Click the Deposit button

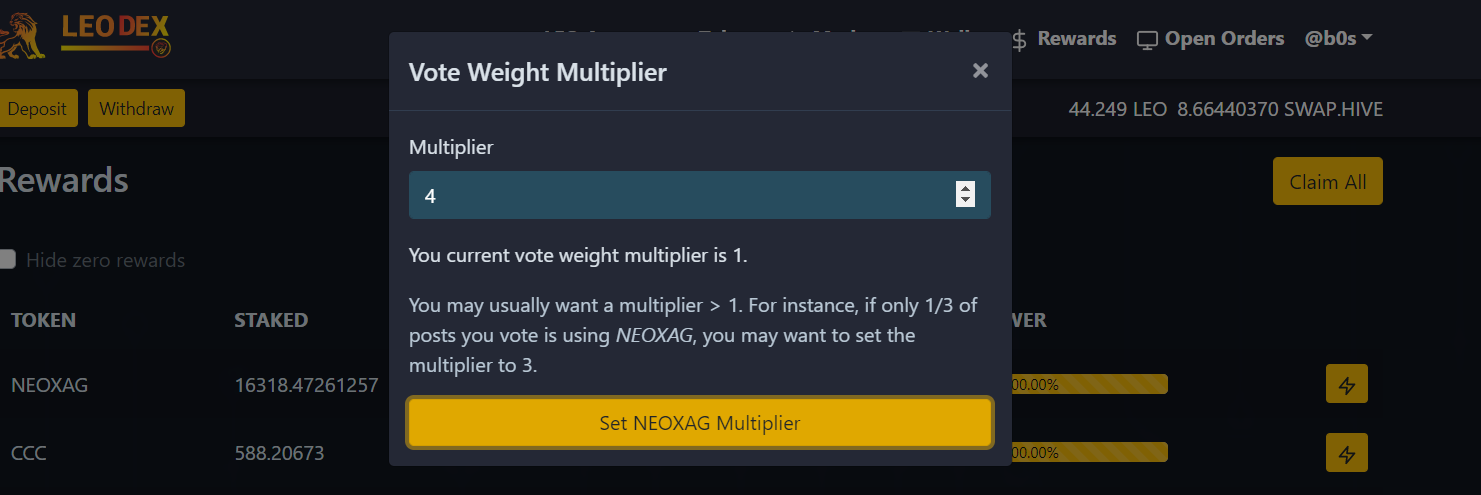[37, 108]
